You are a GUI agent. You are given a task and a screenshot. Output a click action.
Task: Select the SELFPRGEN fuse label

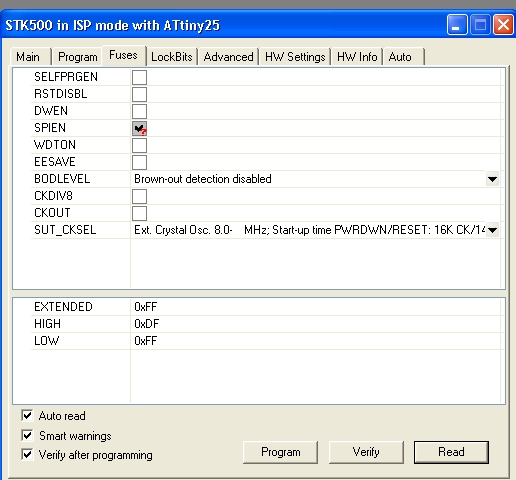click(66, 77)
